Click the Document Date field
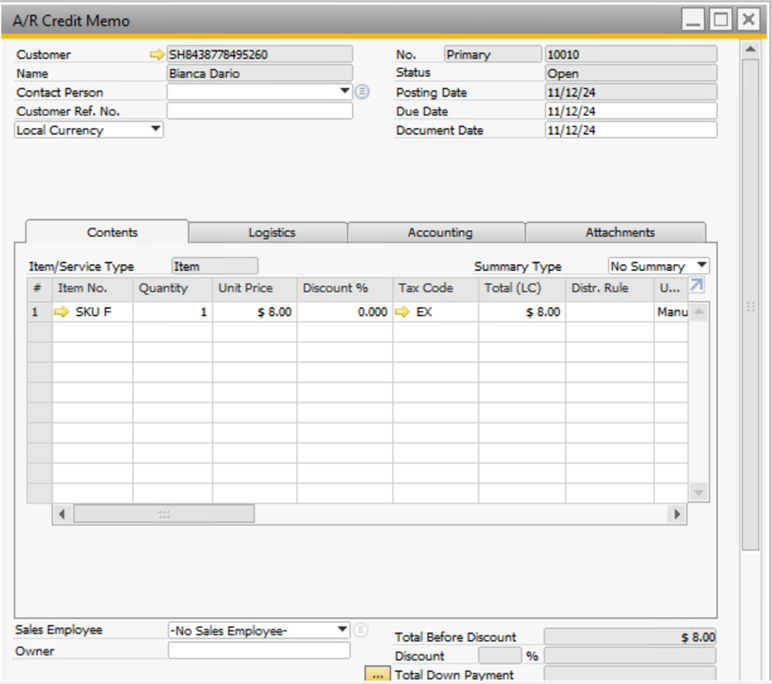 [x=631, y=130]
